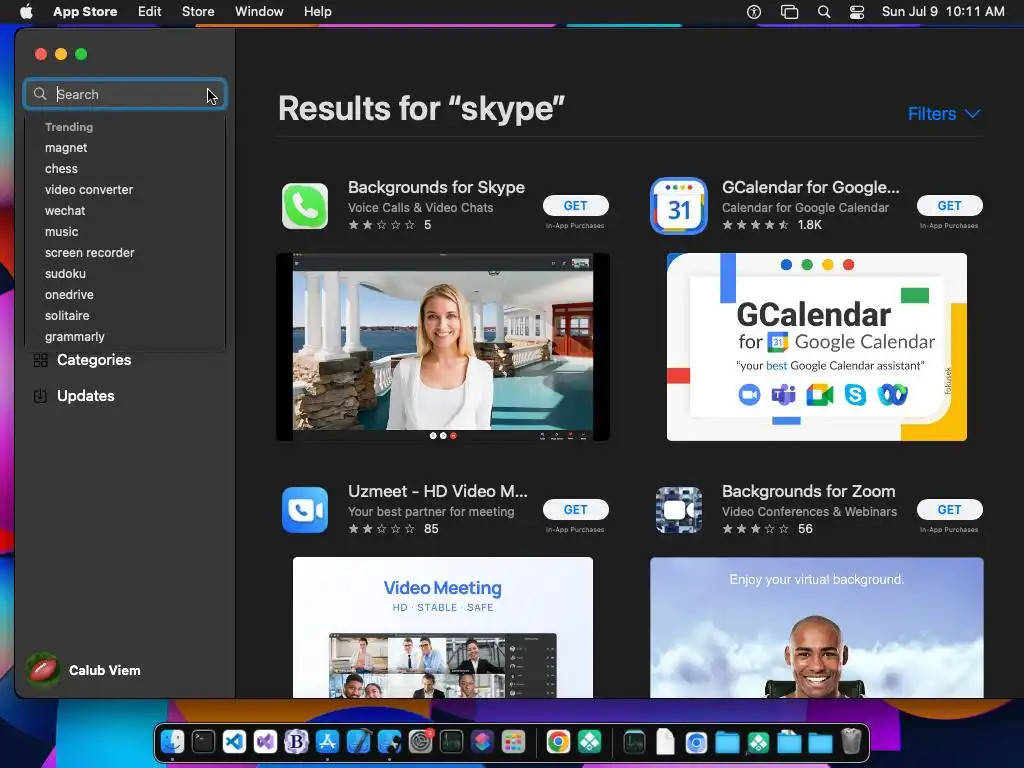
Task: Open purple Visual Studio icon in the Dock
Action: (x=265, y=742)
